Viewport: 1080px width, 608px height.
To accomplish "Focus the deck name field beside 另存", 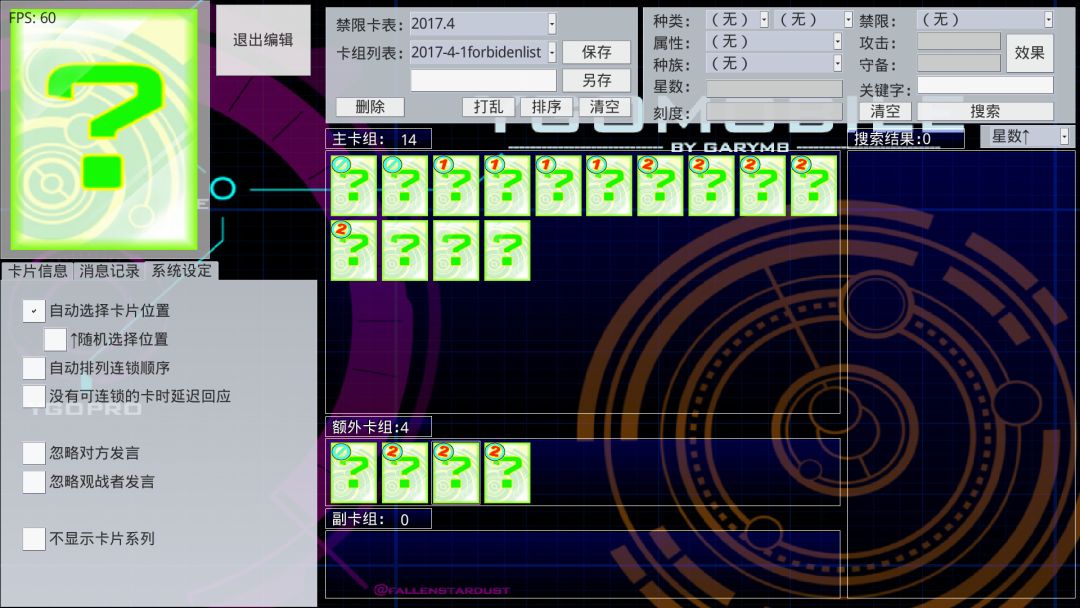I will coord(483,81).
